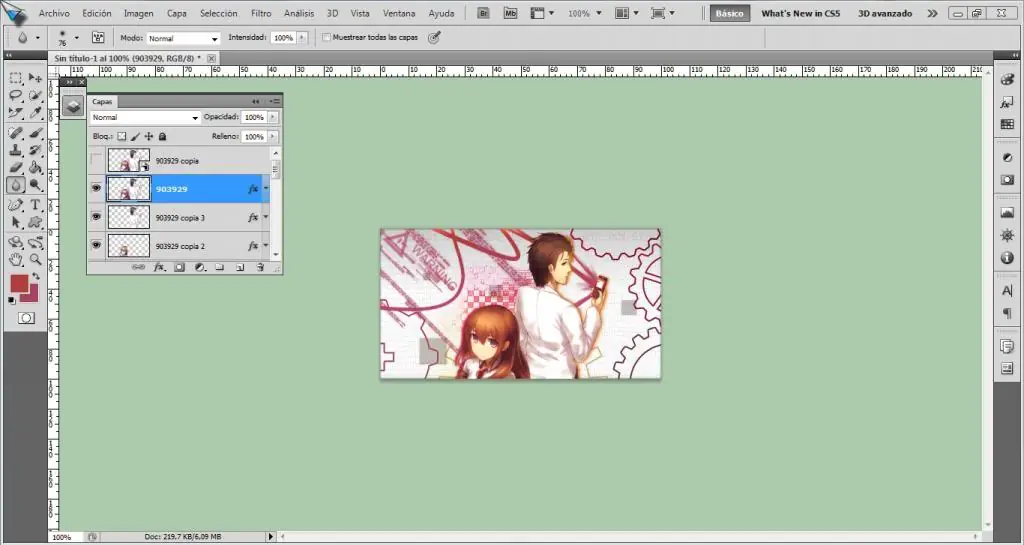
Task: Reset default foreground and background colors
Action: point(12,300)
